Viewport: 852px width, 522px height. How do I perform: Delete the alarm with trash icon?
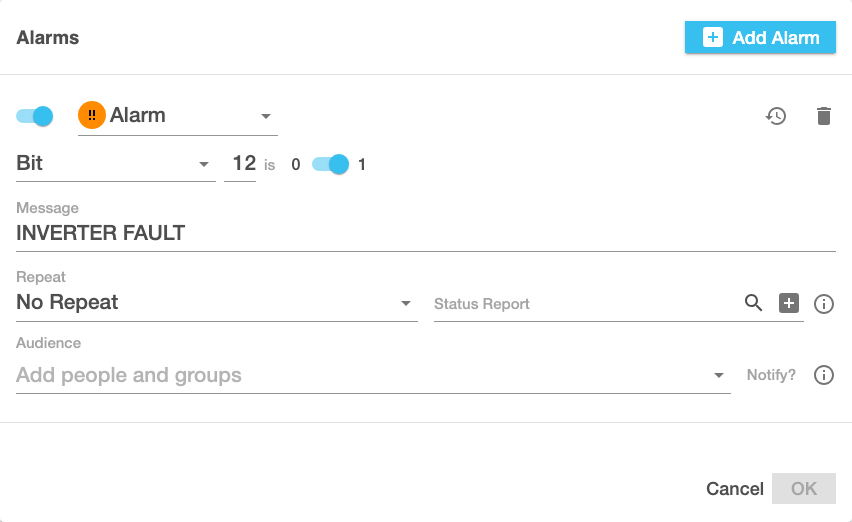tap(824, 116)
